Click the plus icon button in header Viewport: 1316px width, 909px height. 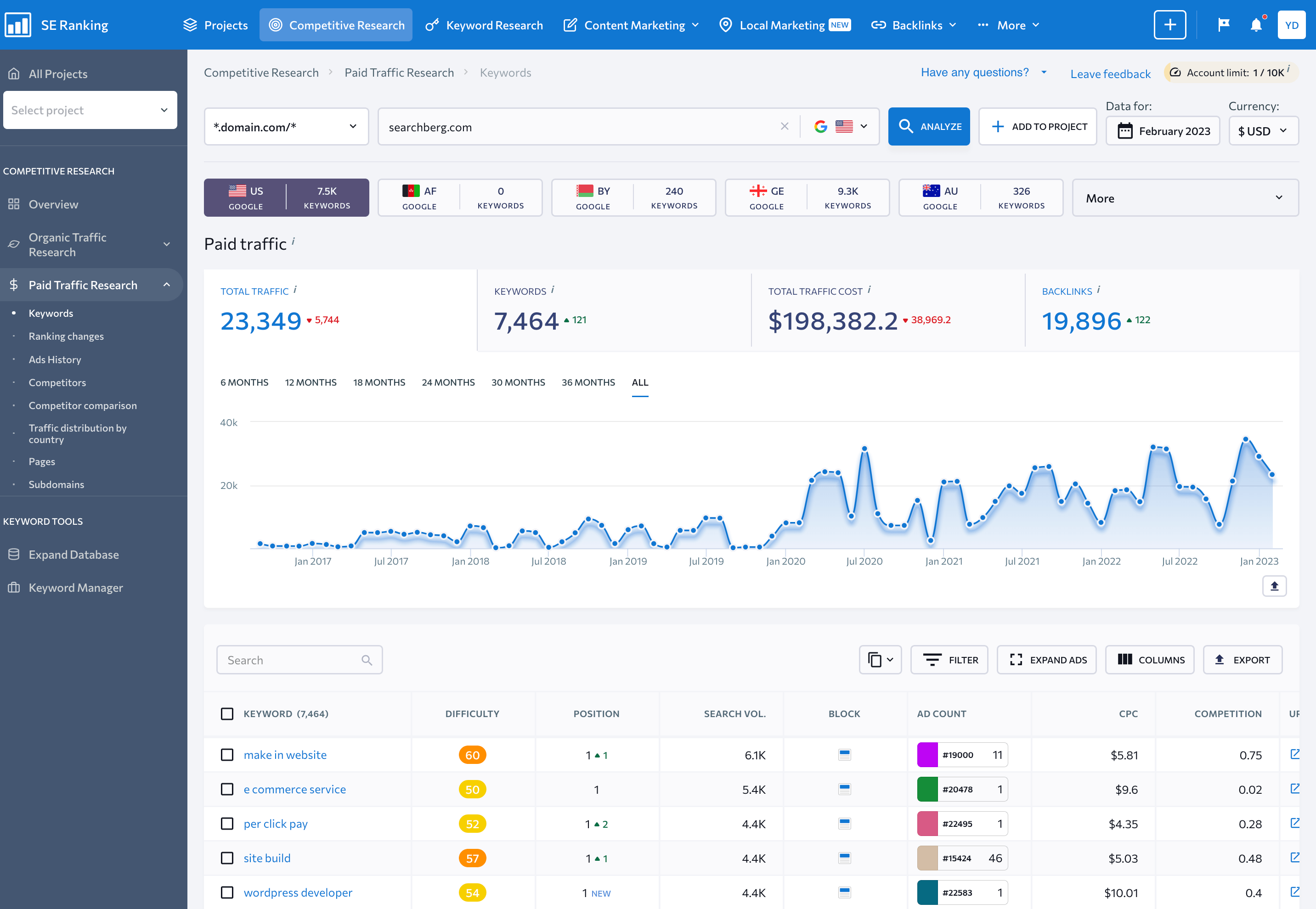tap(1169, 24)
